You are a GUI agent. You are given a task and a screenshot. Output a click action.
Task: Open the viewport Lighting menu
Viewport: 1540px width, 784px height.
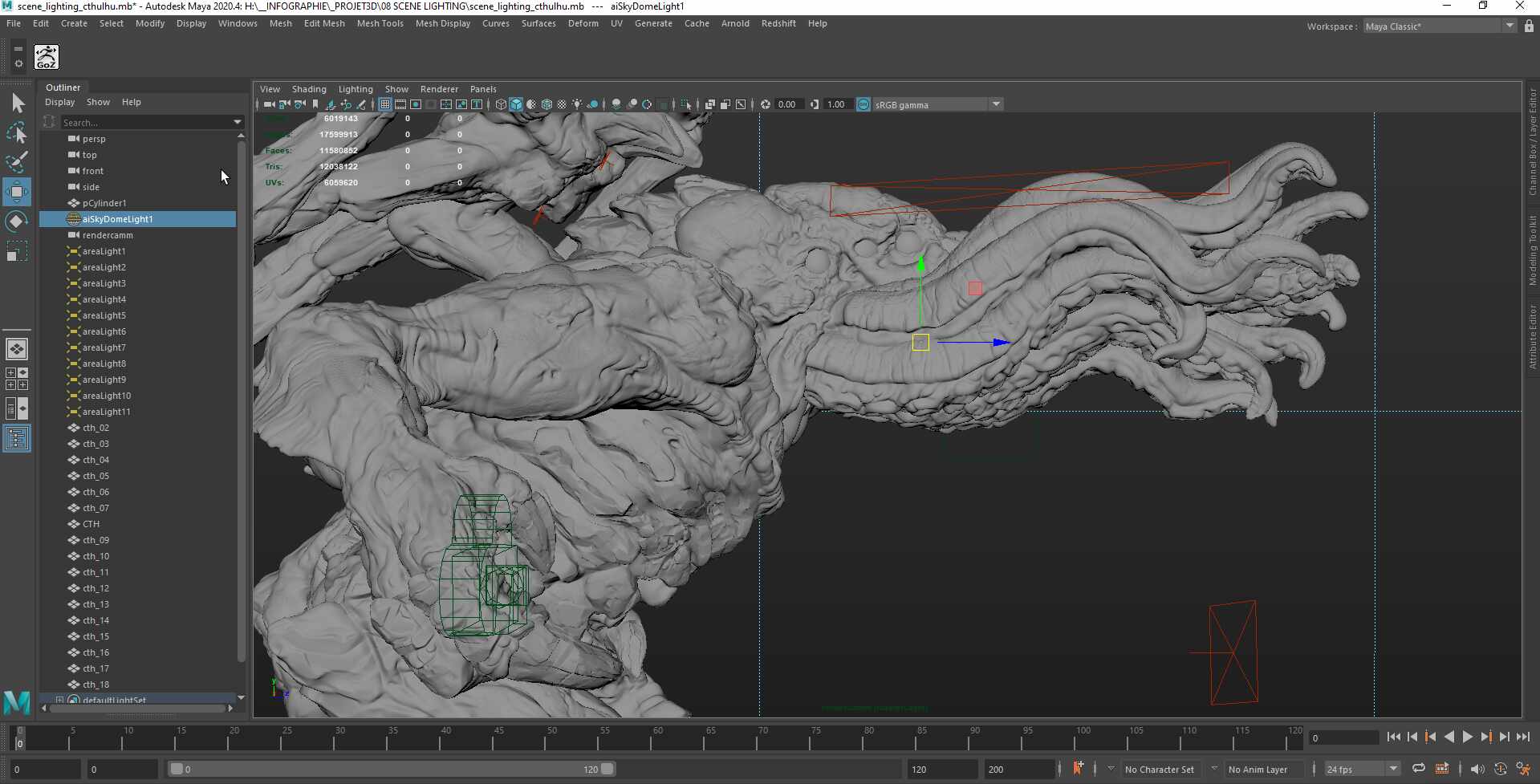[x=356, y=89]
